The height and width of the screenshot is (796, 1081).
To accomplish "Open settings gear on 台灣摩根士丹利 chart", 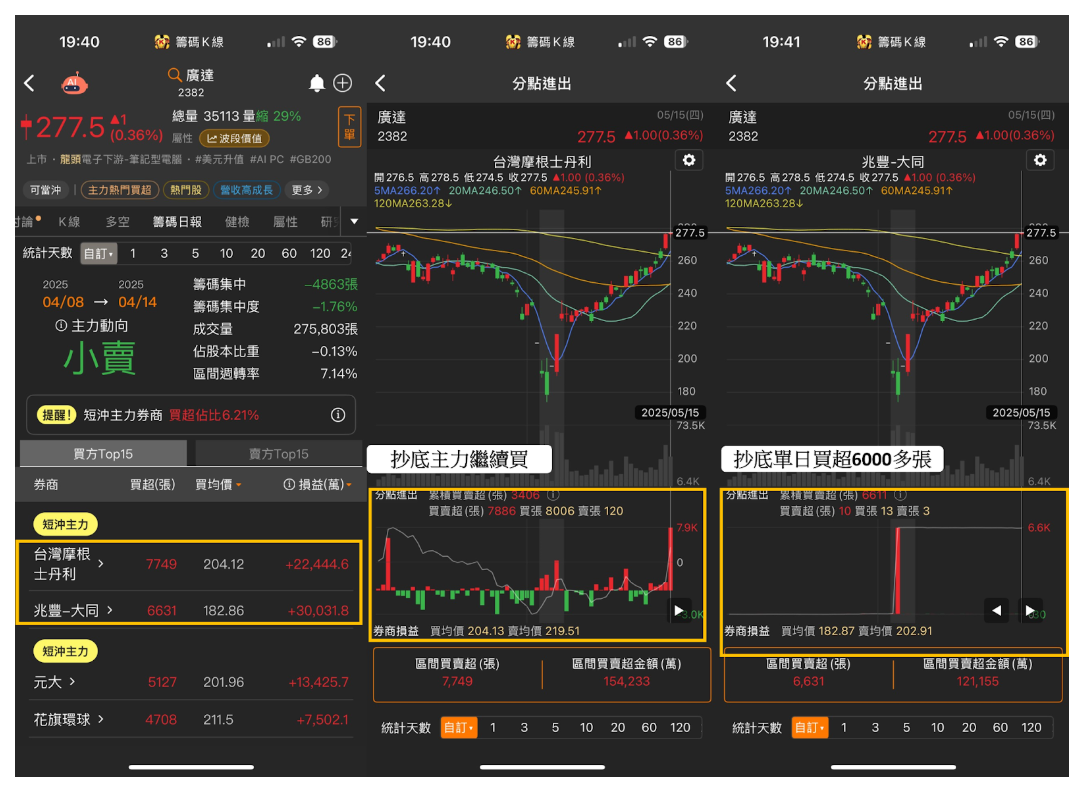I will (689, 160).
